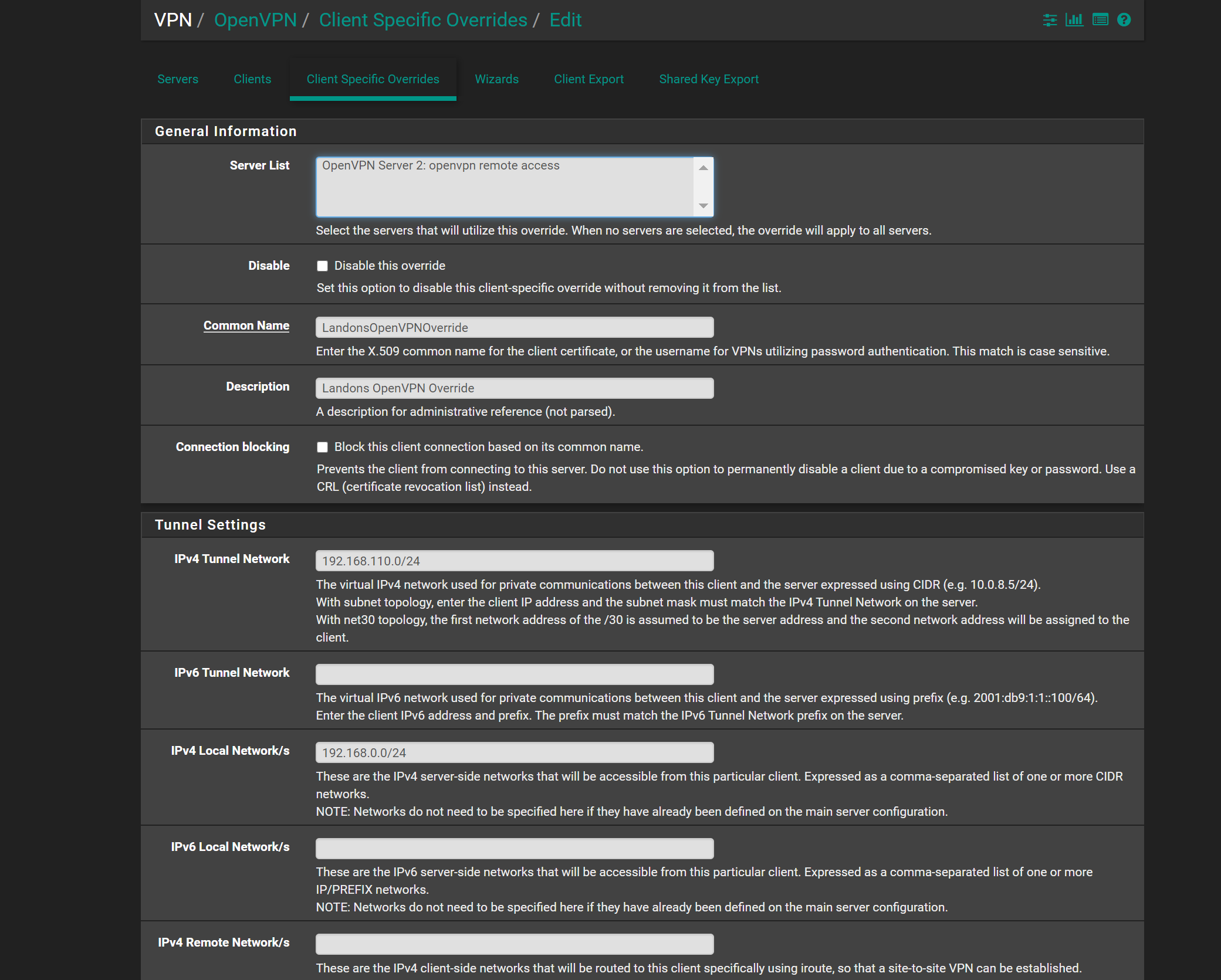Click the Server List scroll up arrow

[703, 168]
